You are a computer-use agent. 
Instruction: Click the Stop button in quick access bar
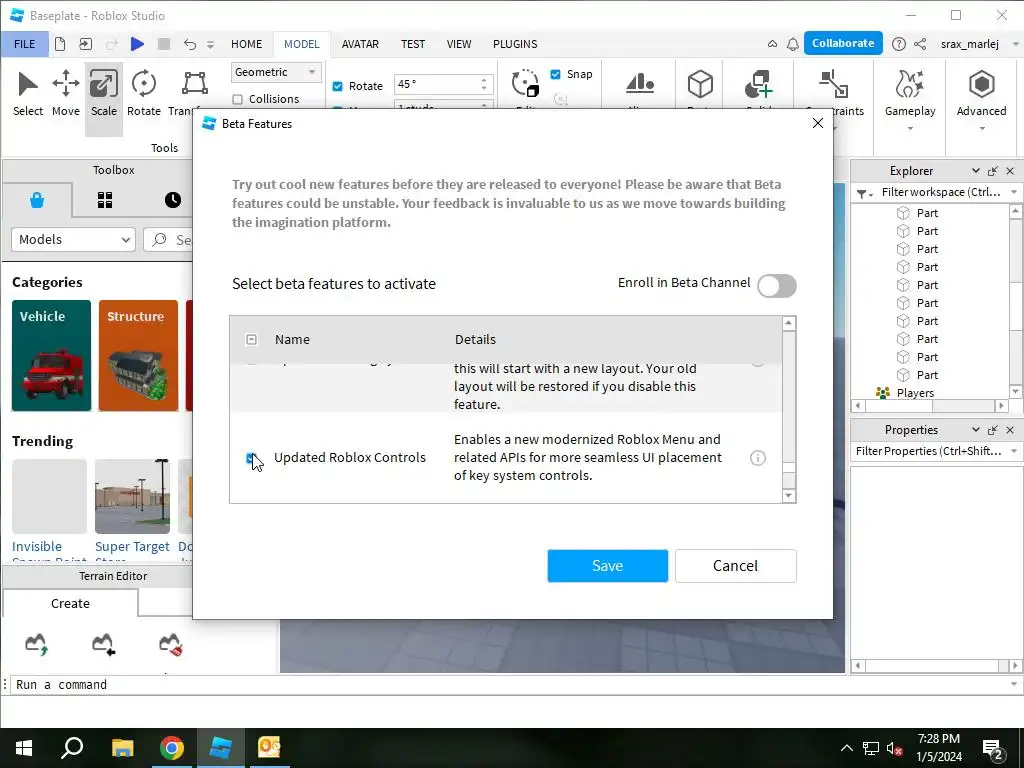pyautogui.click(x=164, y=44)
